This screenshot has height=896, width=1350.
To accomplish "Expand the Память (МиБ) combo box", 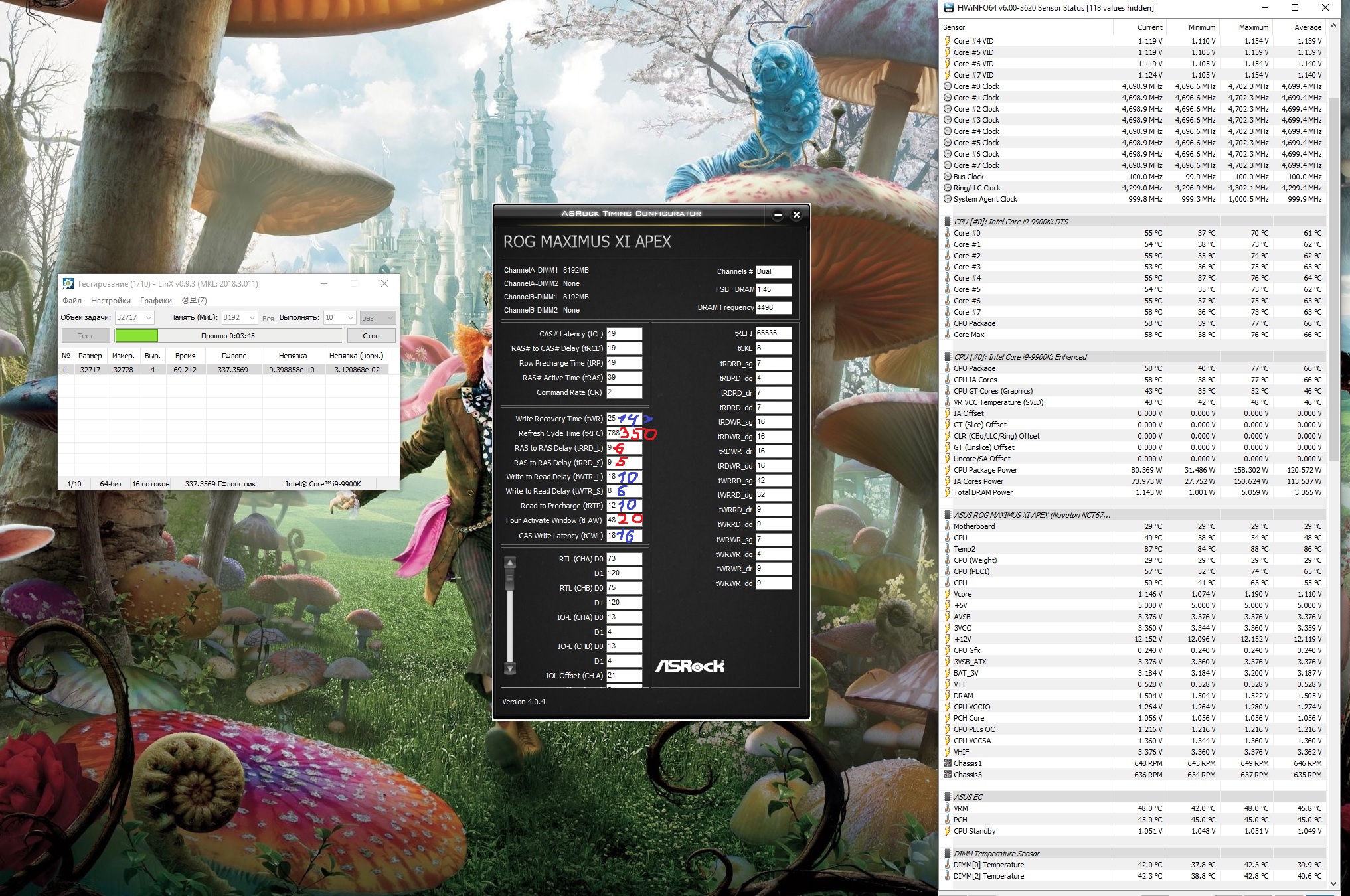I will (x=251, y=318).
